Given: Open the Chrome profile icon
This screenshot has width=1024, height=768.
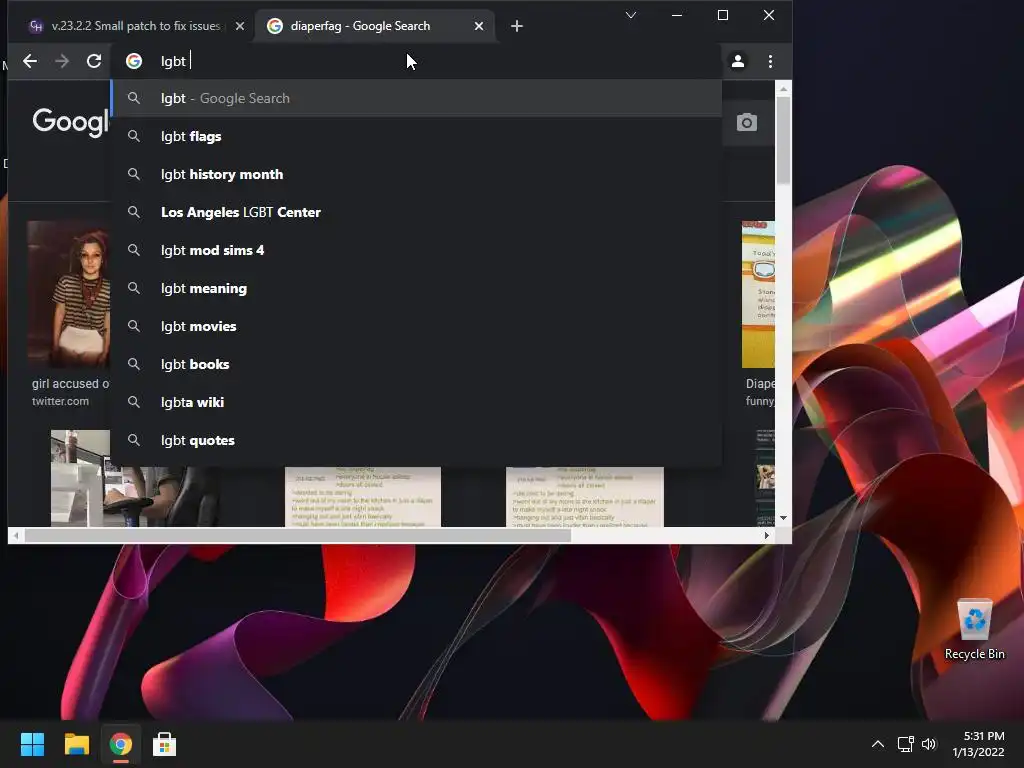Looking at the screenshot, I should [737, 61].
